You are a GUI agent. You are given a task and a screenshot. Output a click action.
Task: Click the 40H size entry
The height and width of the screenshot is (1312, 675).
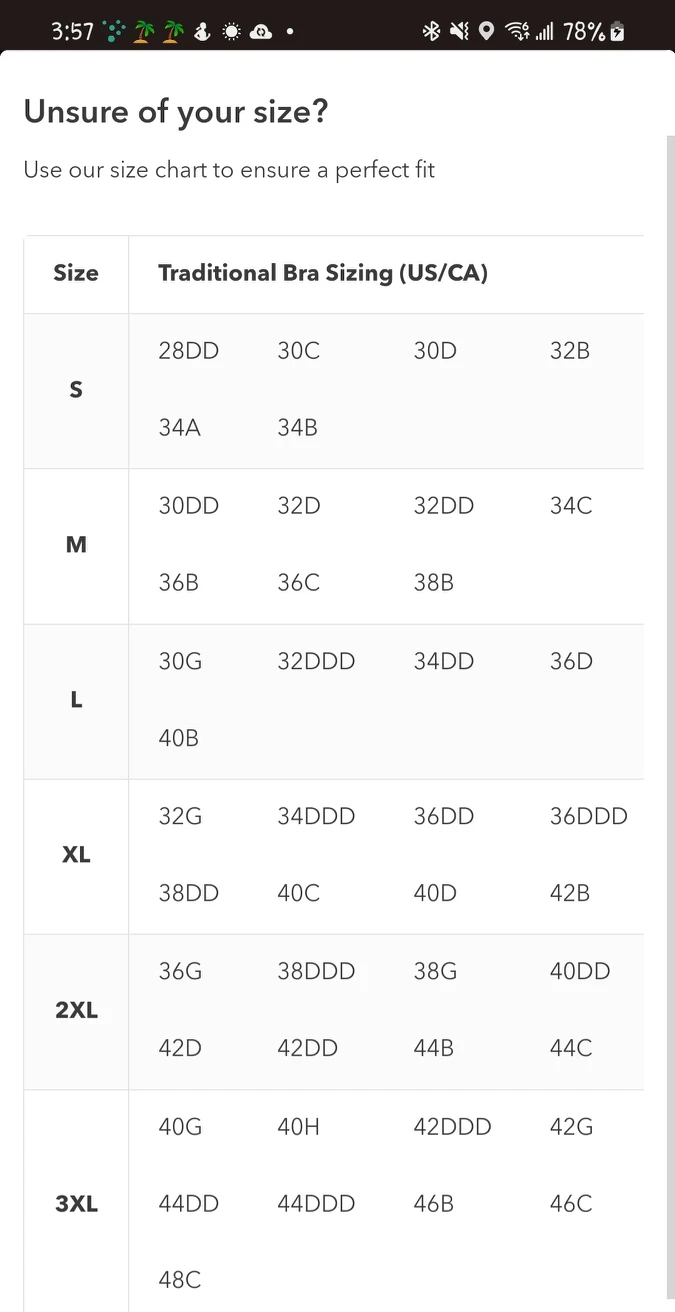pyautogui.click(x=298, y=1127)
